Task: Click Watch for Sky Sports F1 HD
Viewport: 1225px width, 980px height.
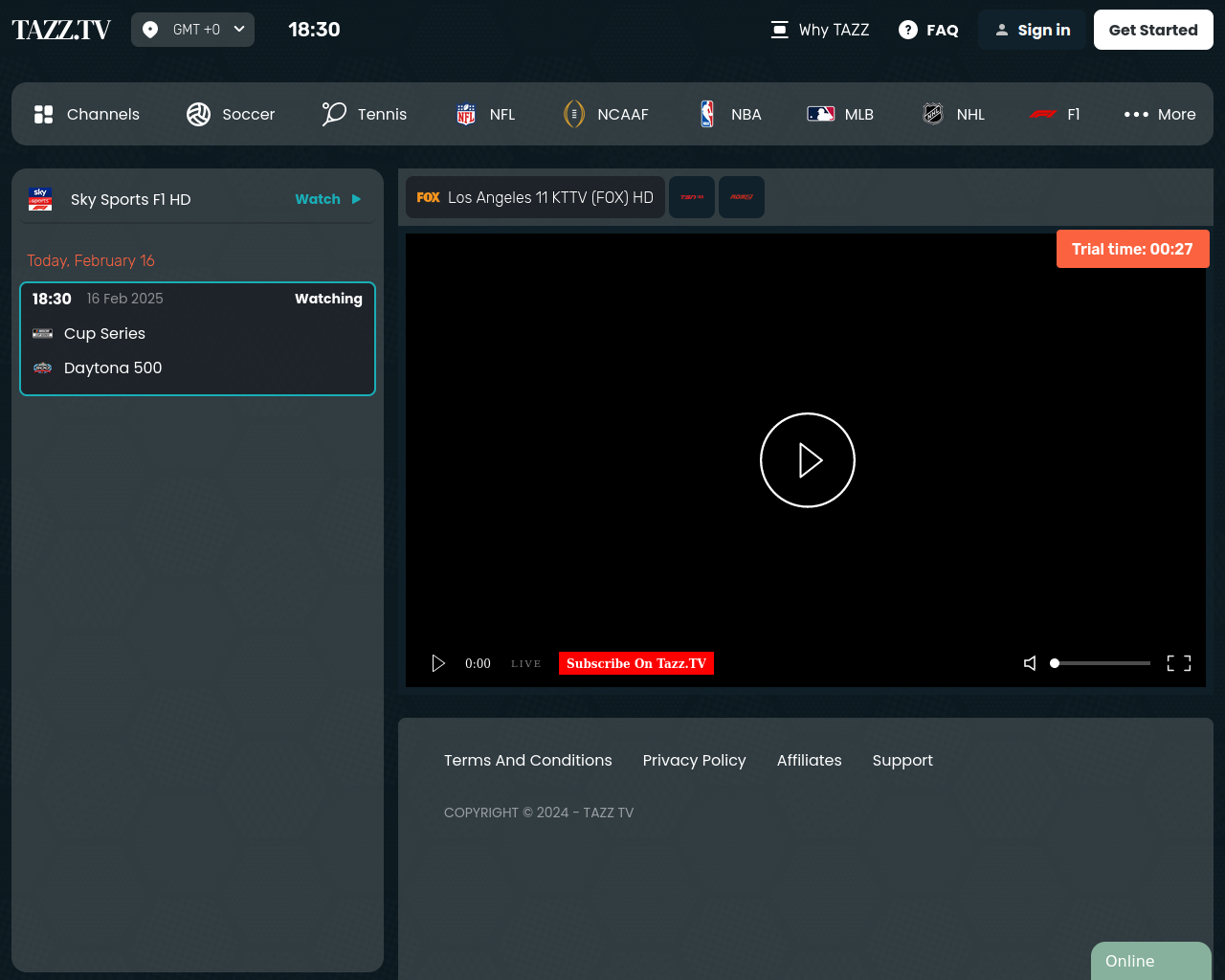Action: click(318, 199)
